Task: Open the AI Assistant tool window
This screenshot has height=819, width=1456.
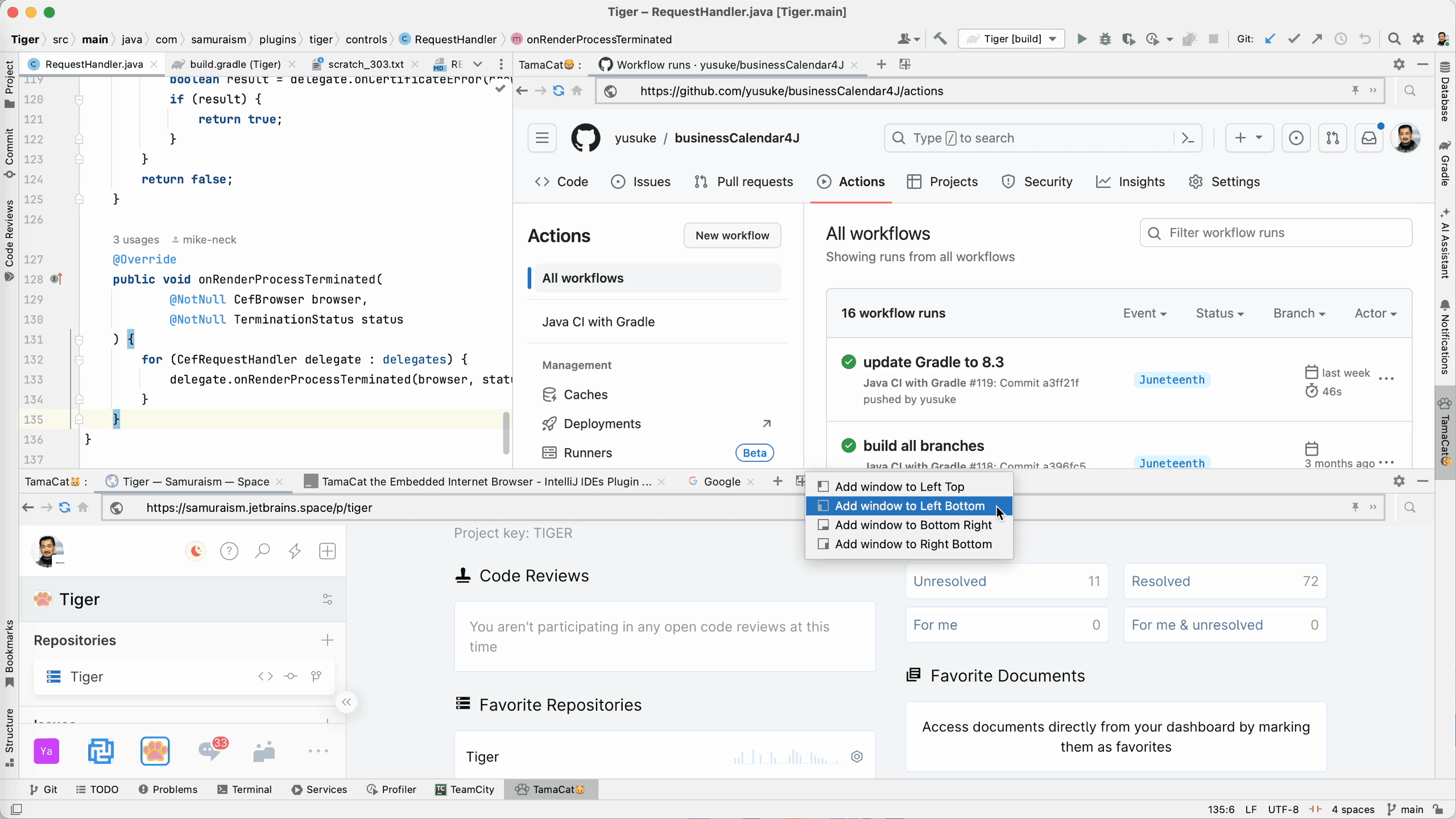Action: 1445,243
